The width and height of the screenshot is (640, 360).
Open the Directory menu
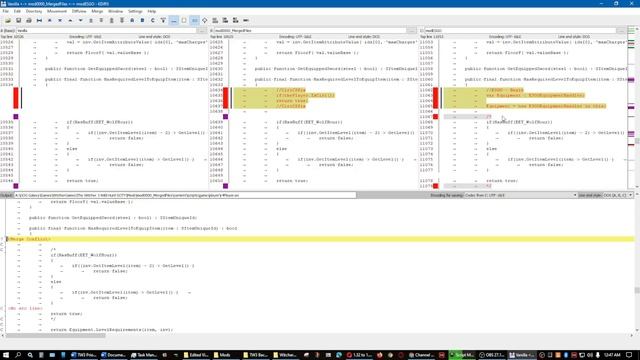pyautogui.click(x=34, y=11)
